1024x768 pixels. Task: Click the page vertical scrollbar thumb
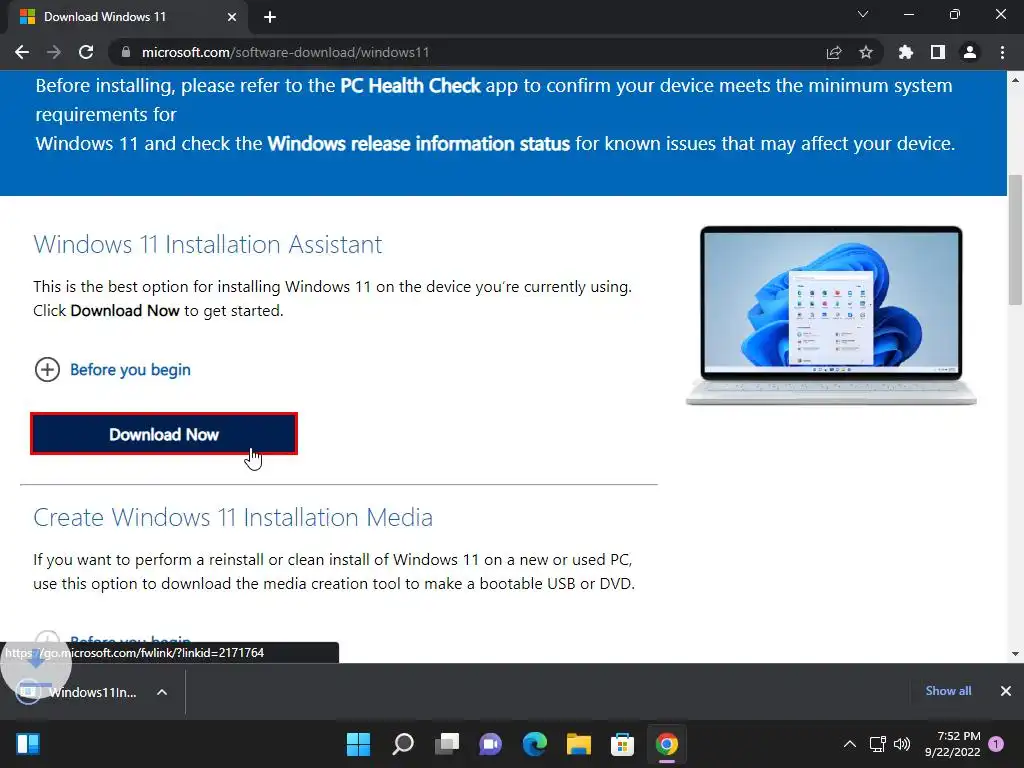[x=1015, y=240]
